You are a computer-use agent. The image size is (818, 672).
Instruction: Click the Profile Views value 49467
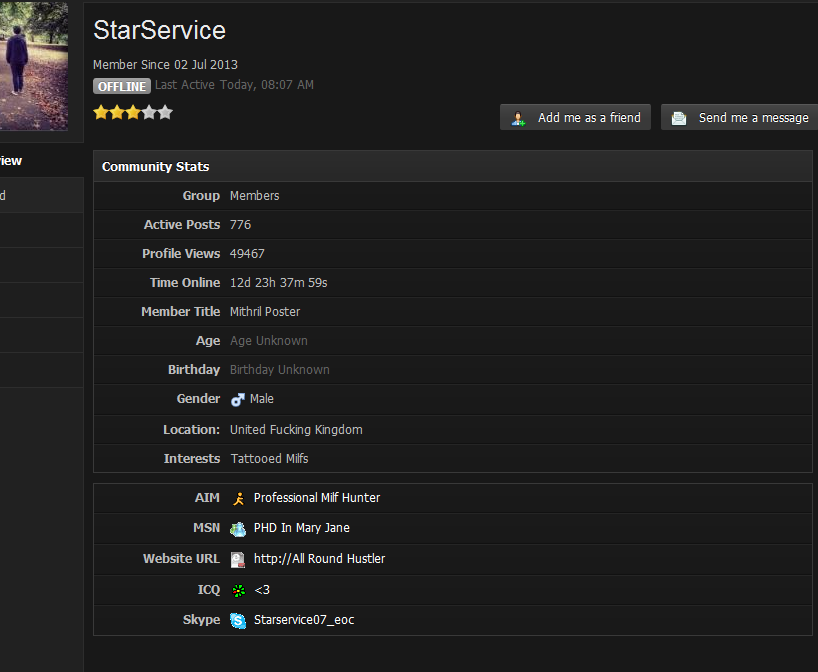click(247, 254)
